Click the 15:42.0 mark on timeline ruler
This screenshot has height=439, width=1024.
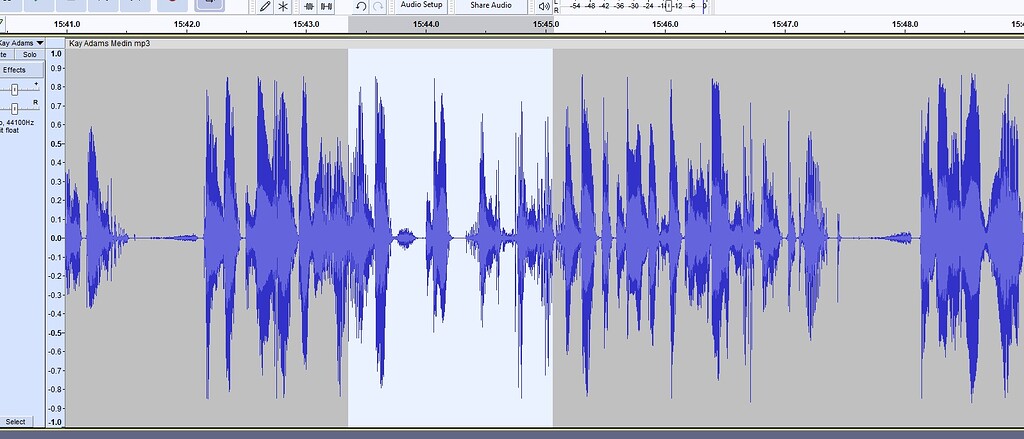[x=187, y=24]
